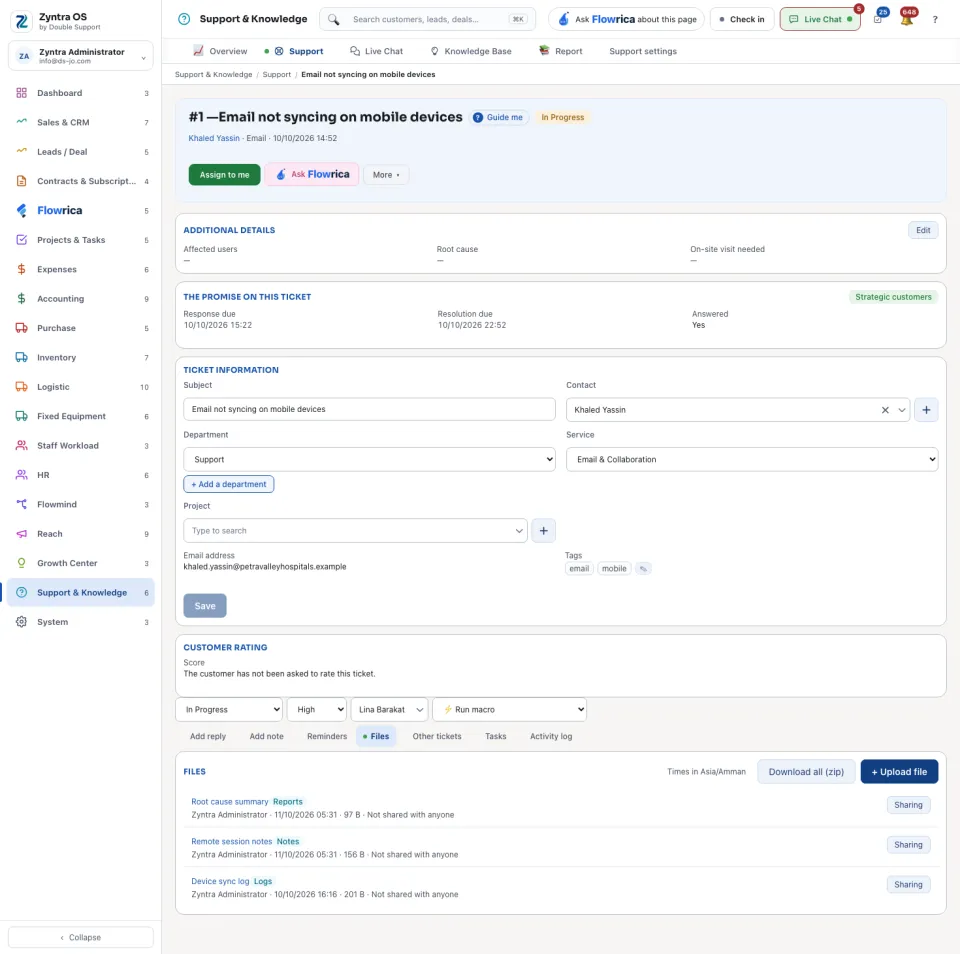The height and width of the screenshot is (954, 960).
Task: Click the Check in button
Action: [x=741, y=20]
